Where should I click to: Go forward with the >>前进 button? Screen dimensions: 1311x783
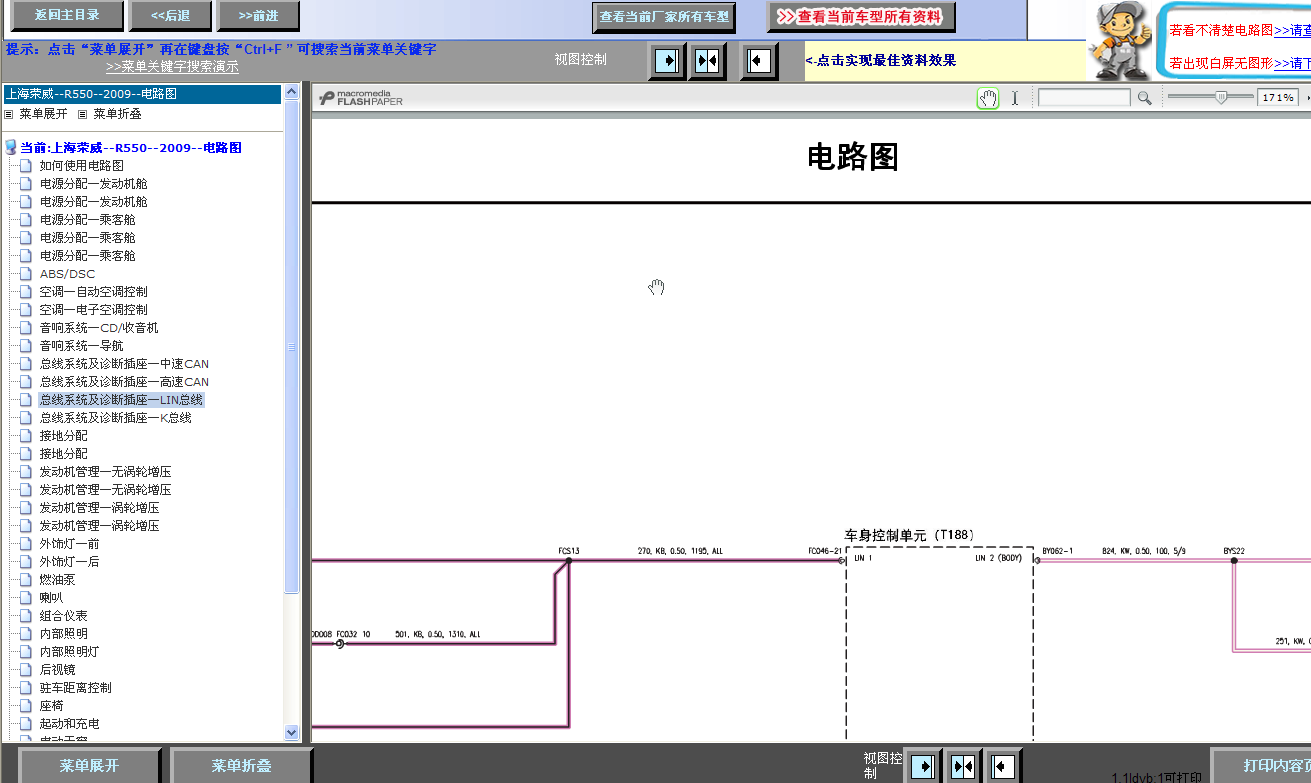(258, 15)
